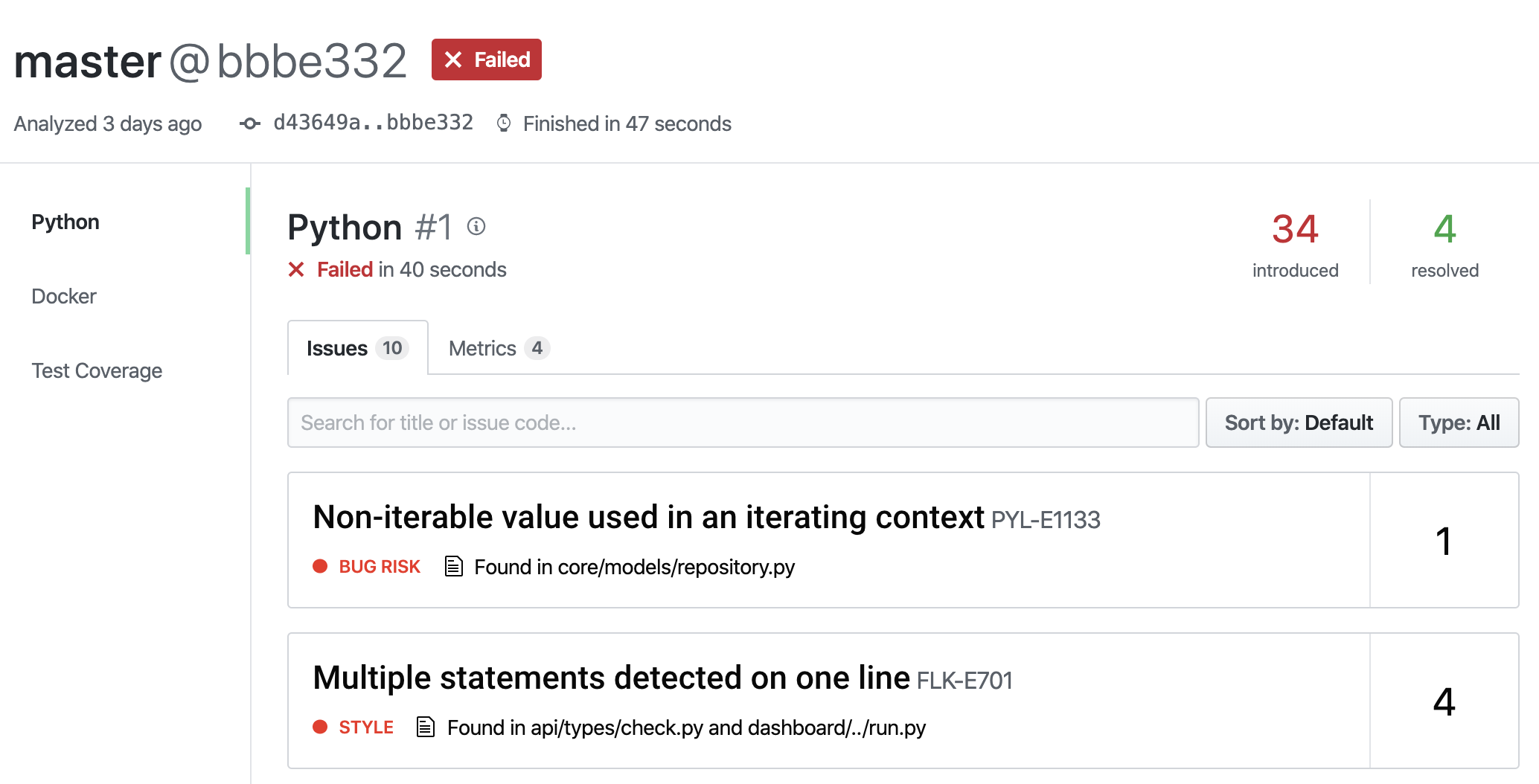Click the red dot beside BUG RISK
The height and width of the screenshot is (784, 1539).
(320, 567)
